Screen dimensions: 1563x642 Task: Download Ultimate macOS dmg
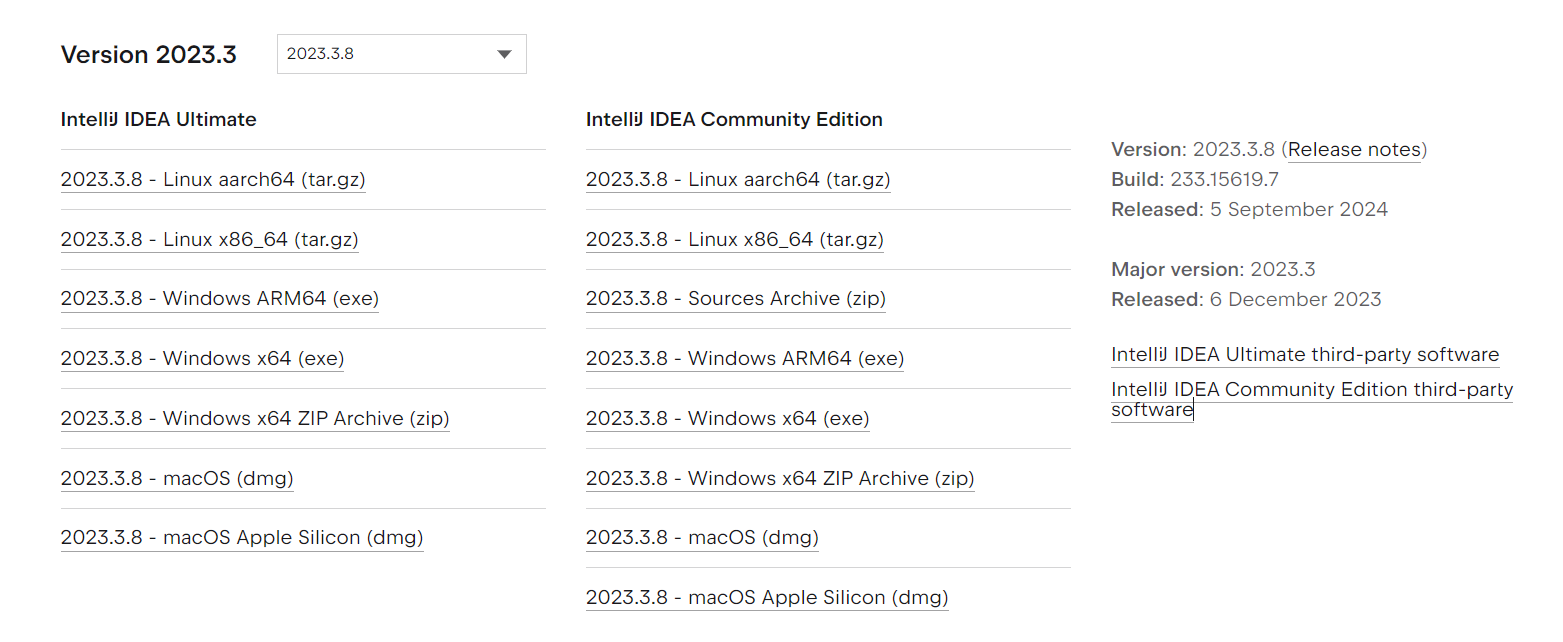(x=177, y=478)
